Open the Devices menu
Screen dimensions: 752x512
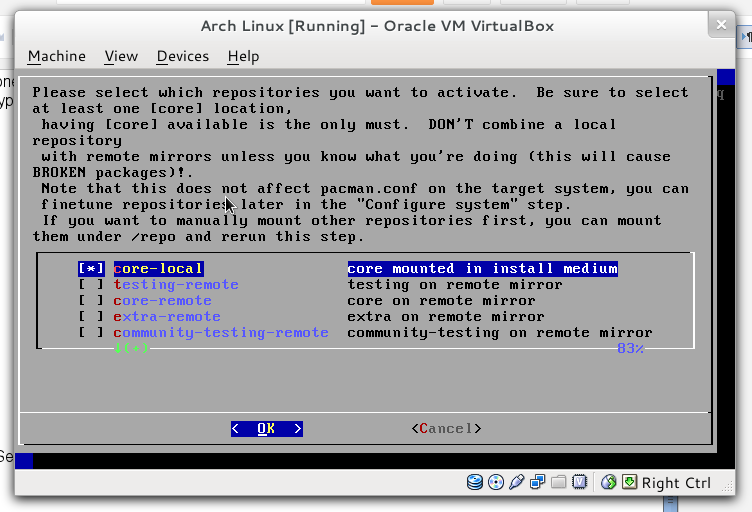point(183,57)
